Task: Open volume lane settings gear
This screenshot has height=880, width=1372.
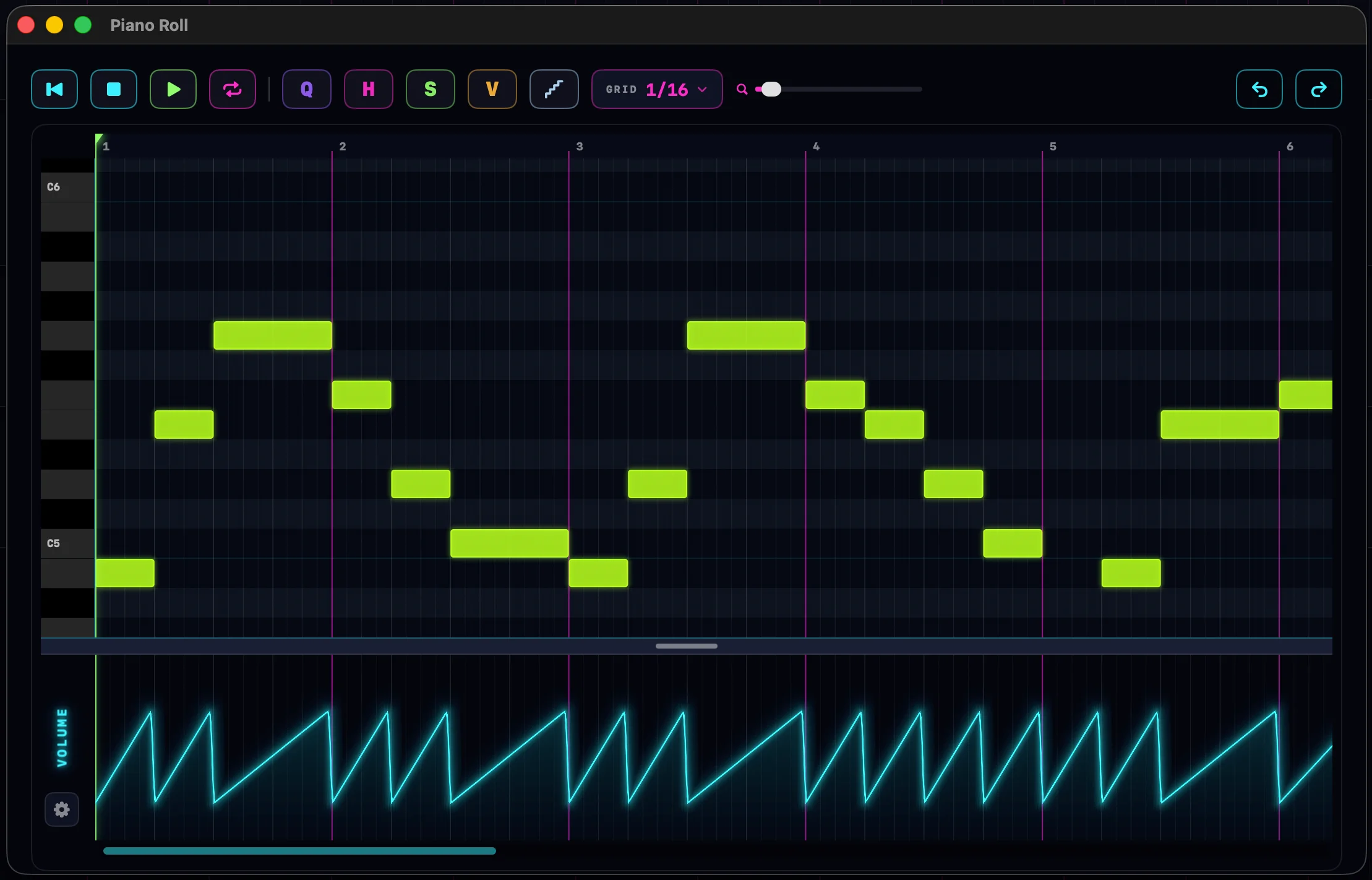Action: [62, 809]
